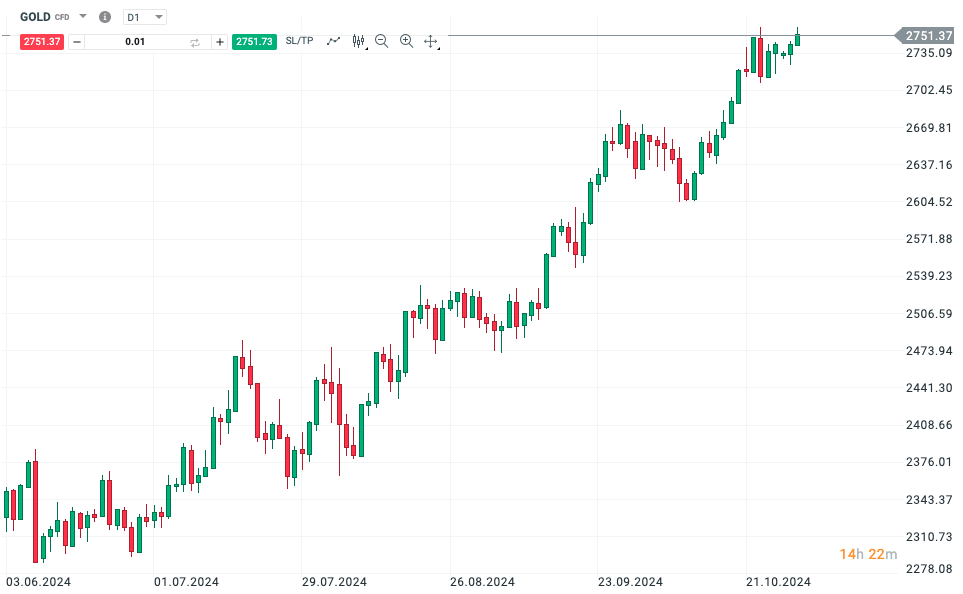Click the 21.10.2024 date on time axis

(x=778, y=581)
